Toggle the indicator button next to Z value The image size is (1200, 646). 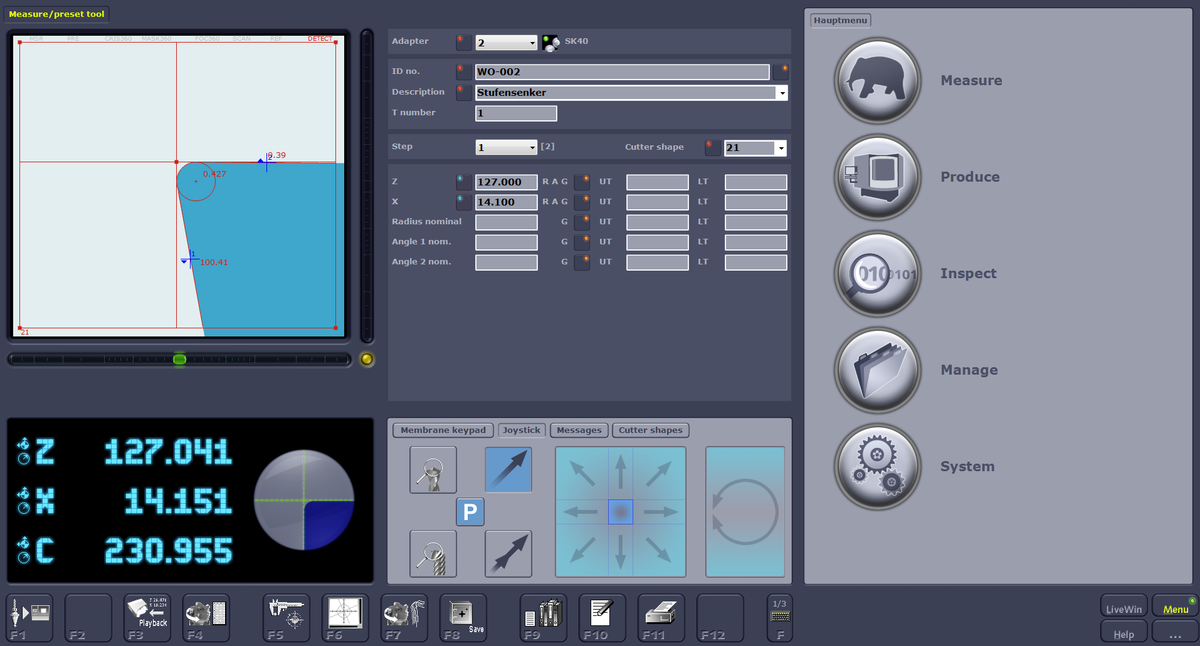(461, 182)
